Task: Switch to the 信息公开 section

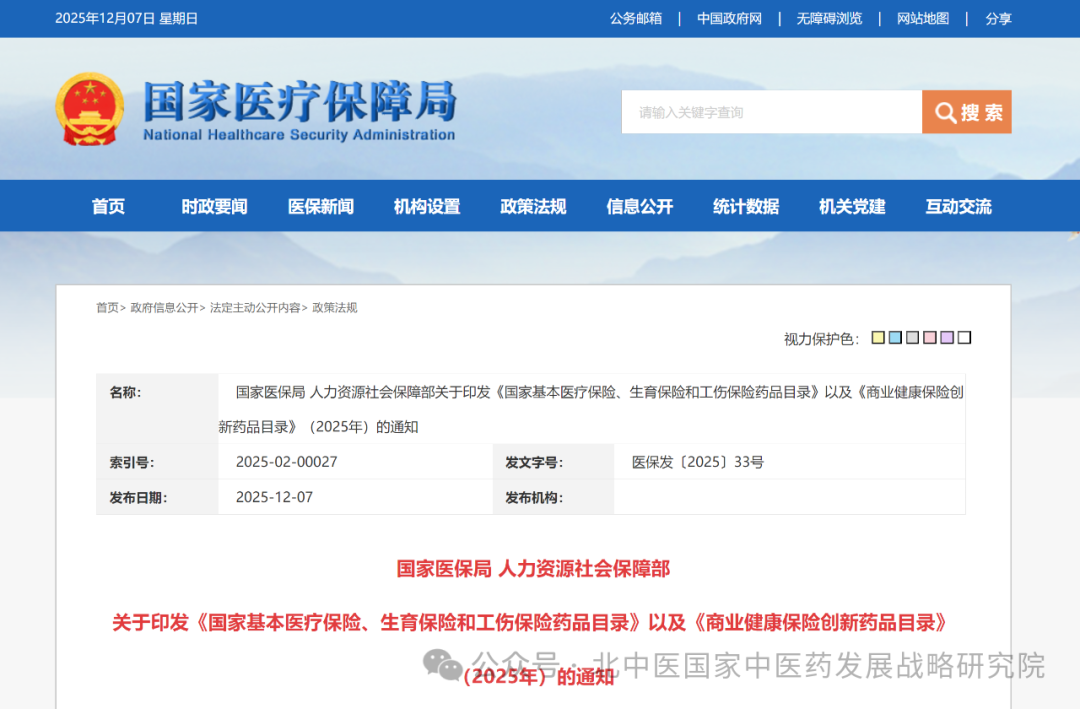Action: coord(639,206)
